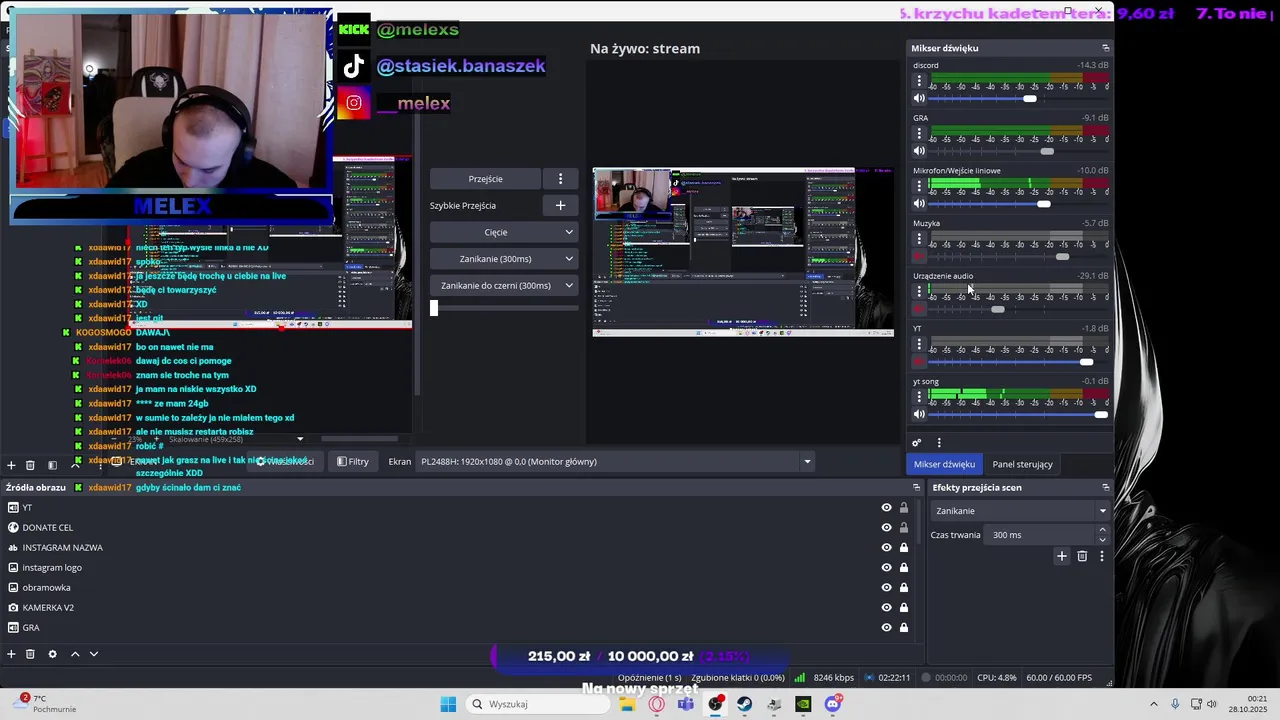Open Mikrofon/Wejście liniowe channel options menu
This screenshot has height=720, width=1280.
919,187
